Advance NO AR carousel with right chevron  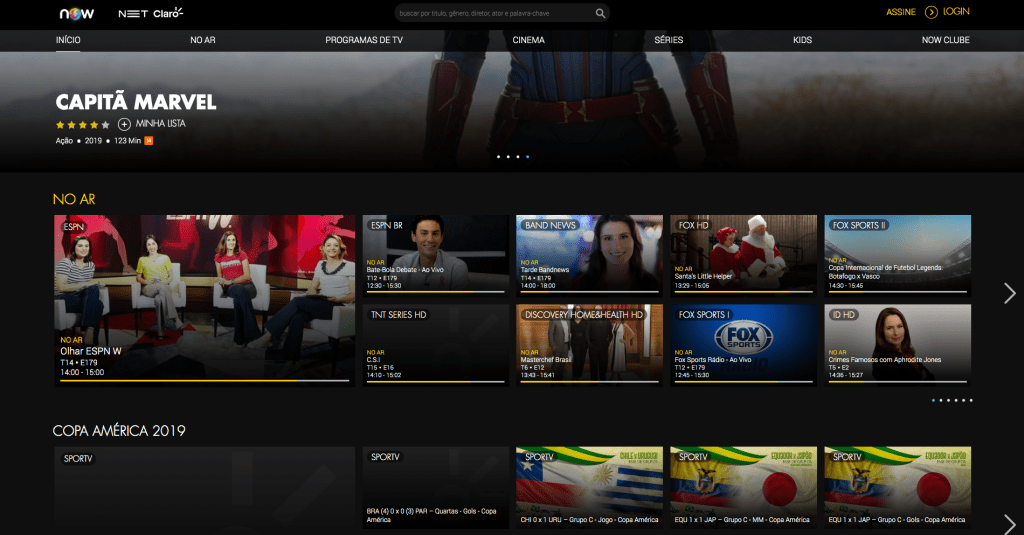(1010, 293)
